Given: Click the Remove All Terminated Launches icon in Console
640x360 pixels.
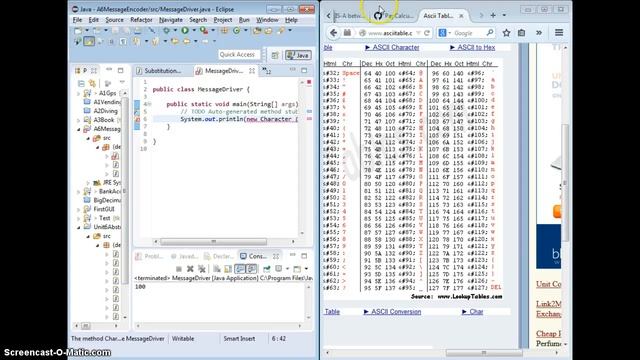Looking at the screenshot, I should tap(202, 269).
